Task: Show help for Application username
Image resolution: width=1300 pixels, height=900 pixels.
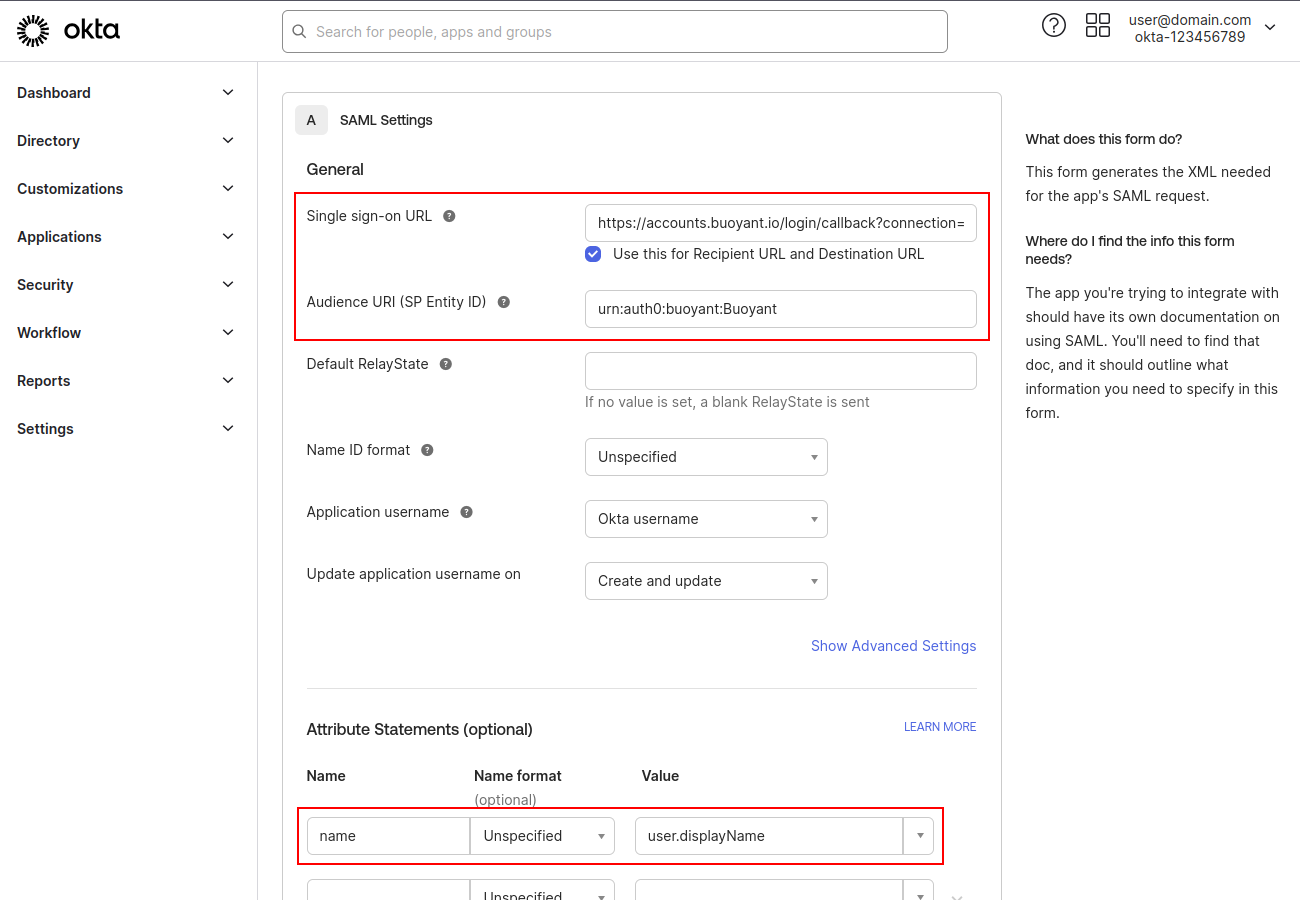Action: pyautogui.click(x=466, y=512)
